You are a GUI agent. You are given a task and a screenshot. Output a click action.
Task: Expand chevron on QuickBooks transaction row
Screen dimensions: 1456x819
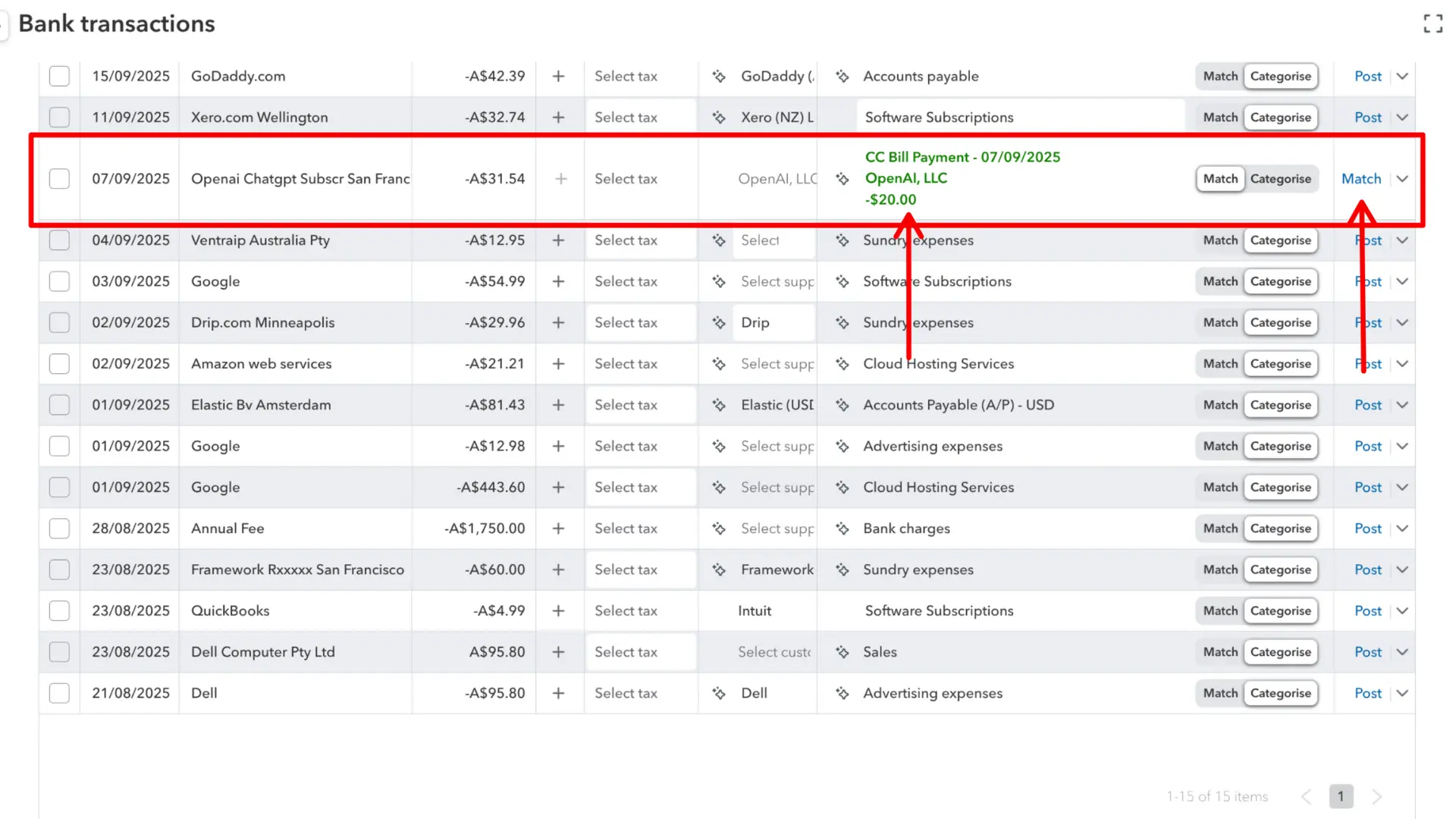click(1402, 611)
